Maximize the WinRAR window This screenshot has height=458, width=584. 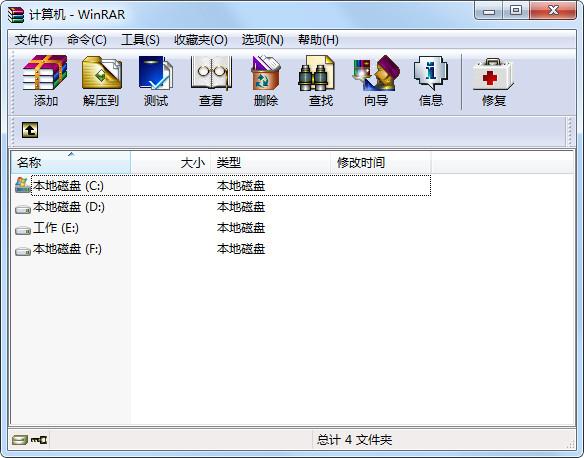(x=516, y=10)
